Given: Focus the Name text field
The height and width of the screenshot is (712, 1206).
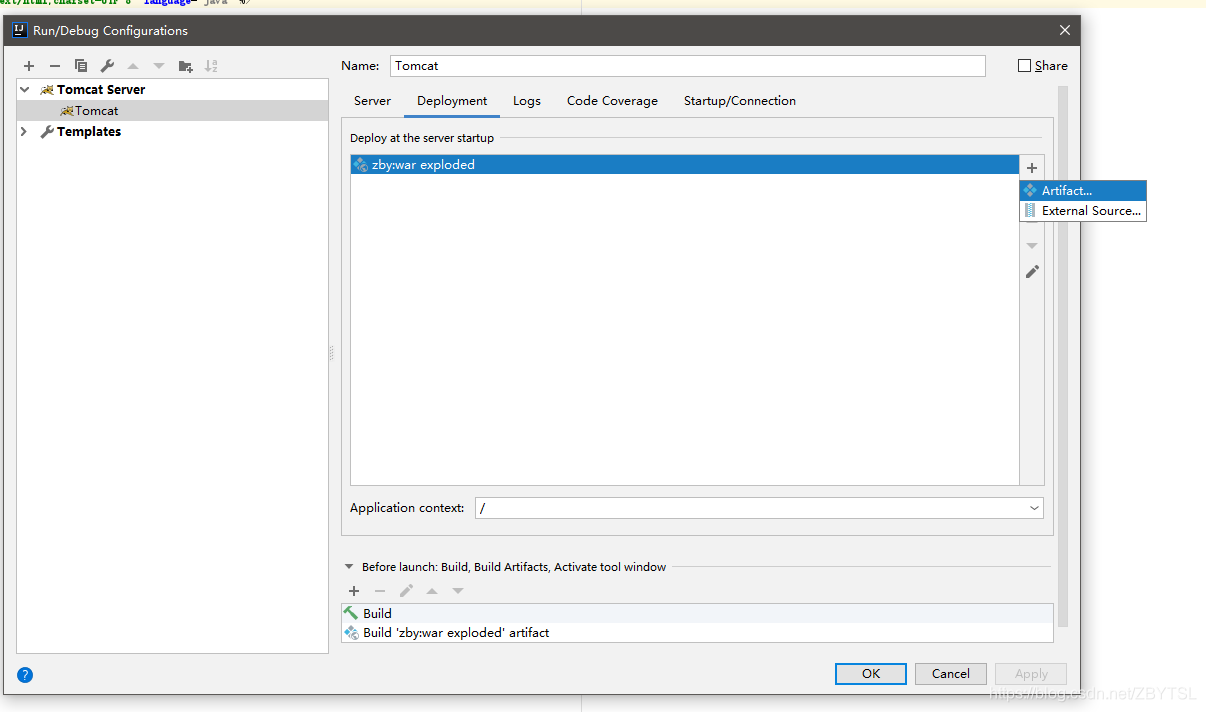Looking at the screenshot, I should coord(688,66).
